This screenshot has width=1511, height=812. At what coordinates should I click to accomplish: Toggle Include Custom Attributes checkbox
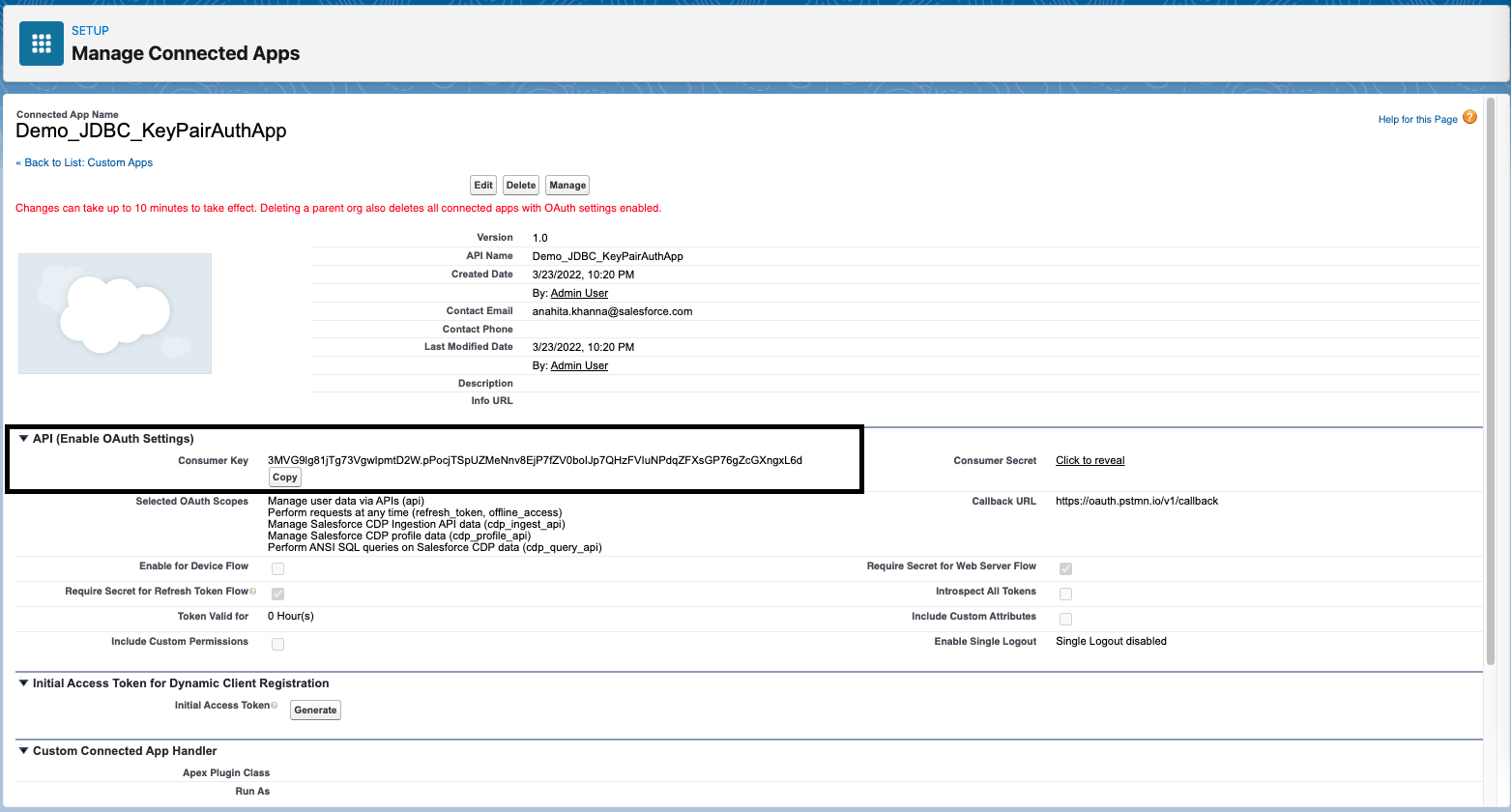click(x=1065, y=619)
